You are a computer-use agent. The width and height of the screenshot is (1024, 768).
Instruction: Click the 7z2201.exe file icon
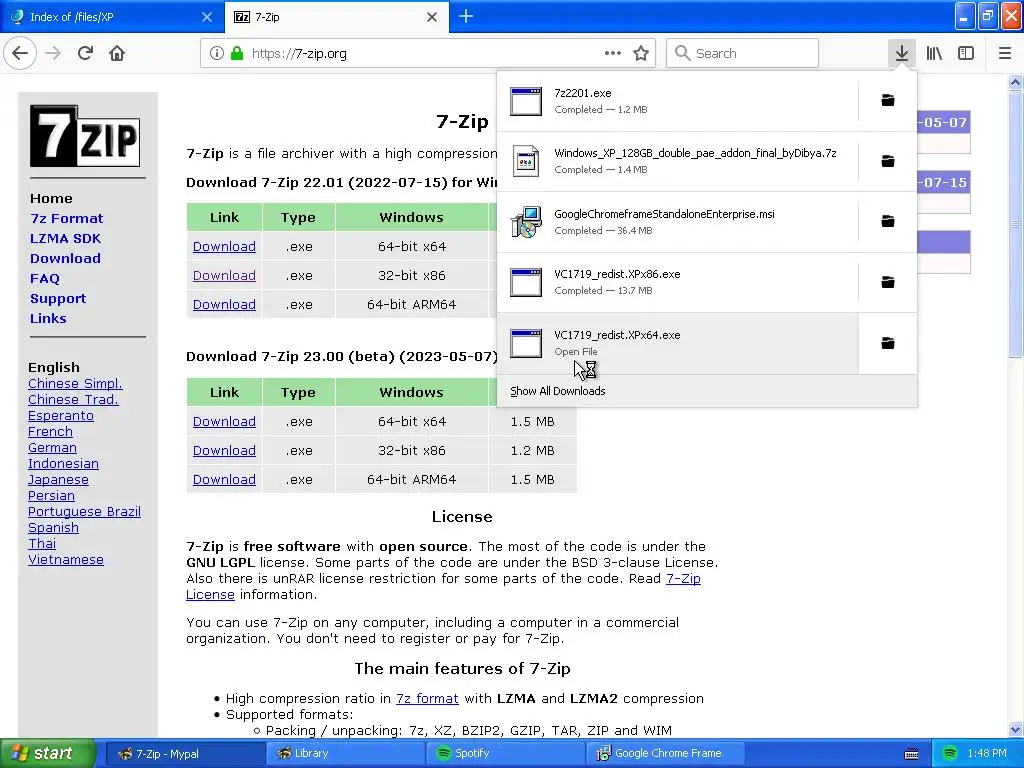tap(526, 101)
